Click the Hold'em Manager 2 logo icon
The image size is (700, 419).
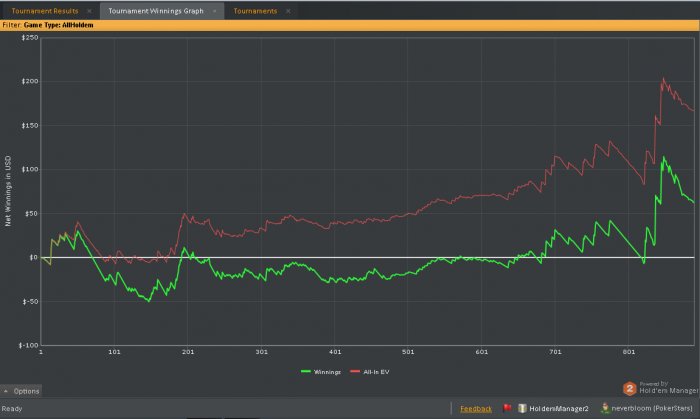point(629,389)
